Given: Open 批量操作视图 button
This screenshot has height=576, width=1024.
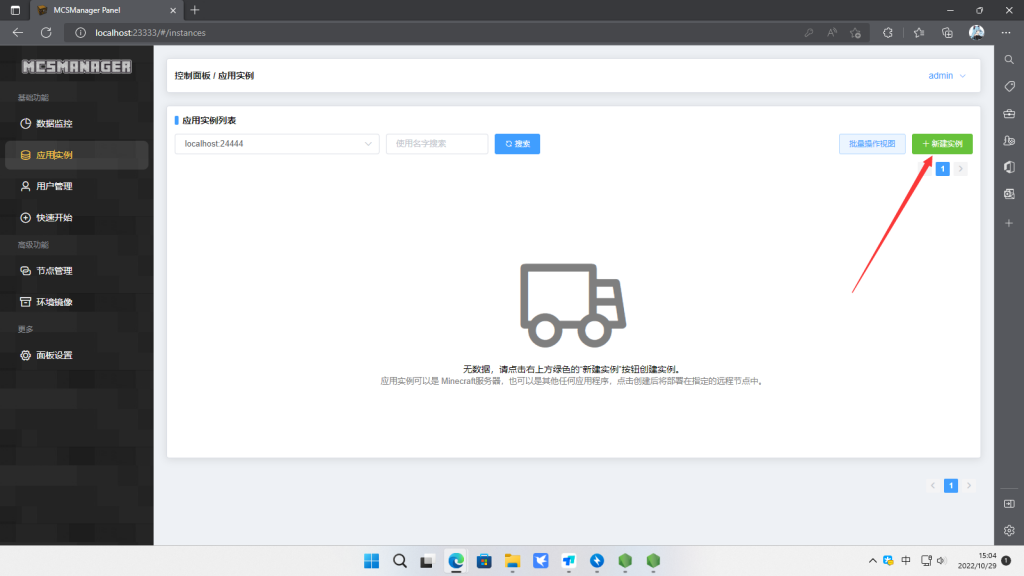Looking at the screenshot, I should (x=872, y=144).
